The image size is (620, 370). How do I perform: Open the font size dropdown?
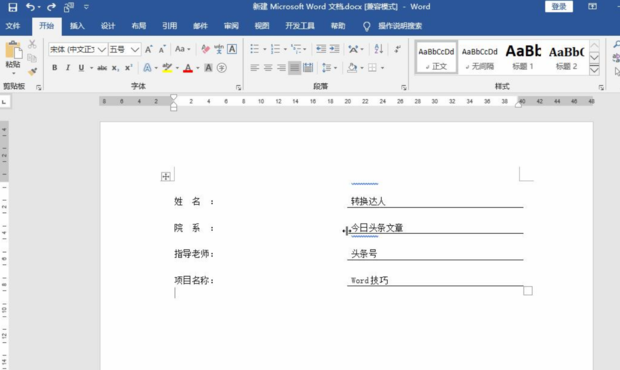coord(135,49)
